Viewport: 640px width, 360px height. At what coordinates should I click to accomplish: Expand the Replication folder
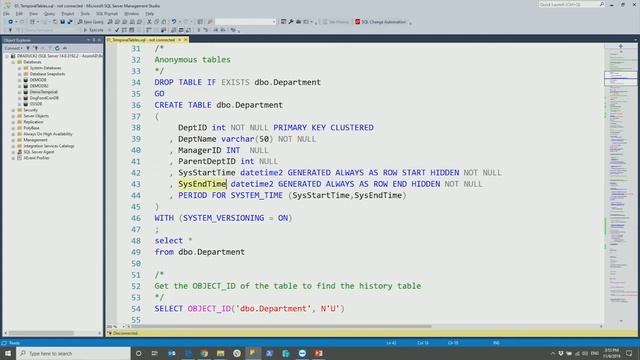coord(13,122)
